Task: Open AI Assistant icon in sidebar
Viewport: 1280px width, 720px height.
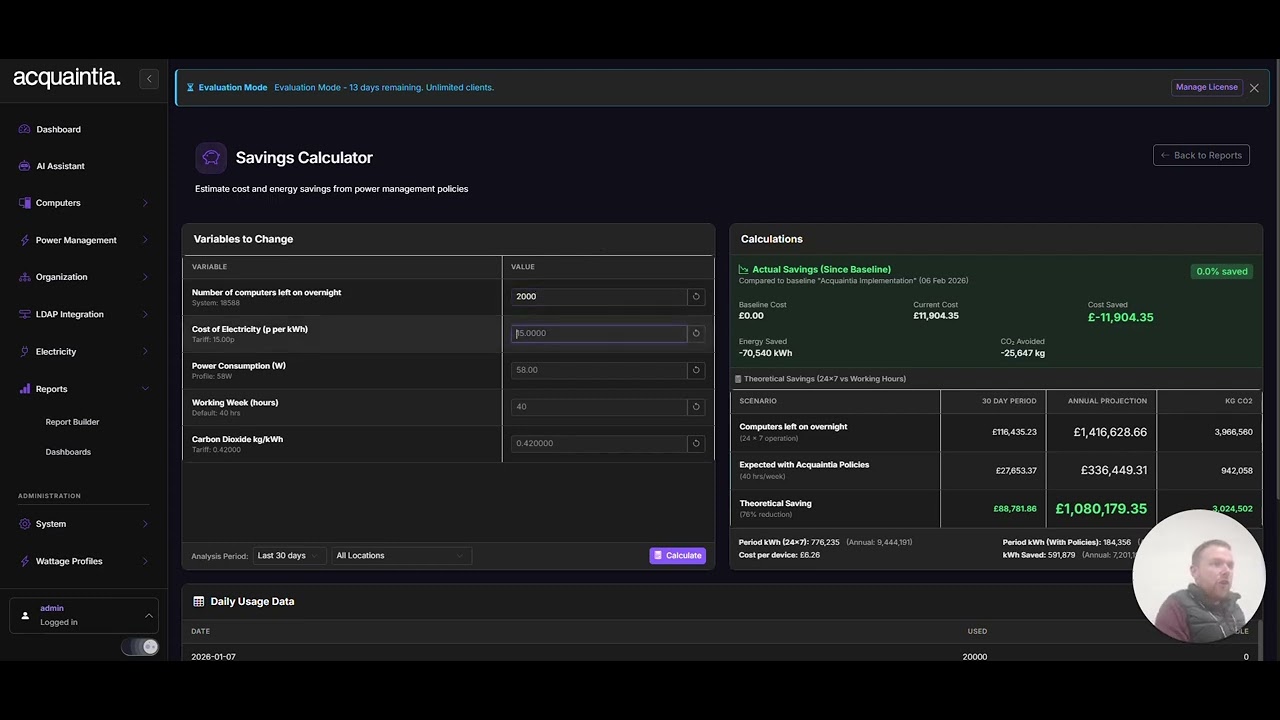Action: [25, 166]
